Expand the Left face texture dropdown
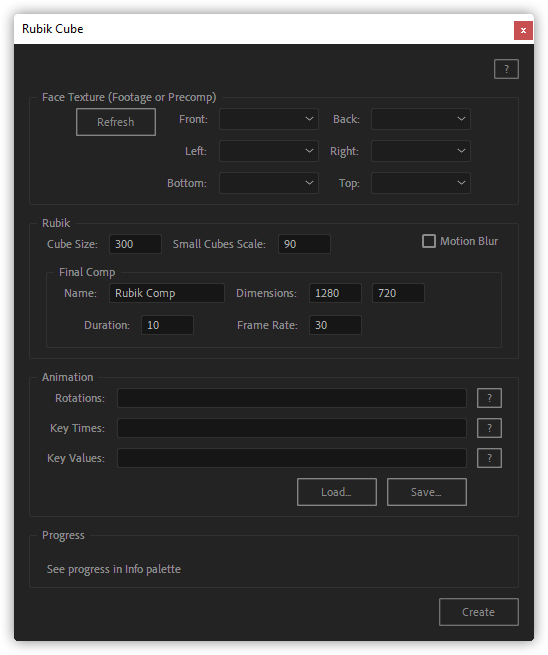The width and height of the screenshot is (548, 655). (x=269, y=151)
